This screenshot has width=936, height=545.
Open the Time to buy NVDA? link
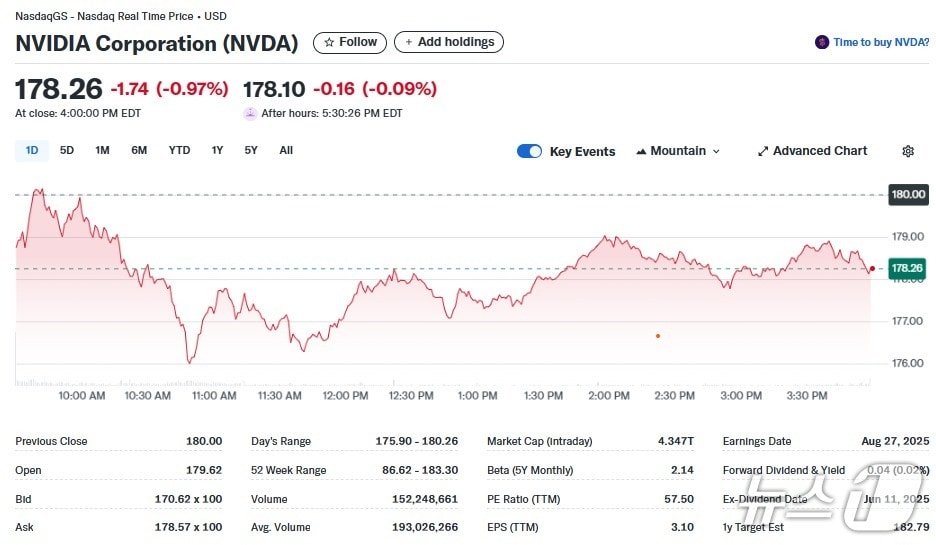(881, 42)
